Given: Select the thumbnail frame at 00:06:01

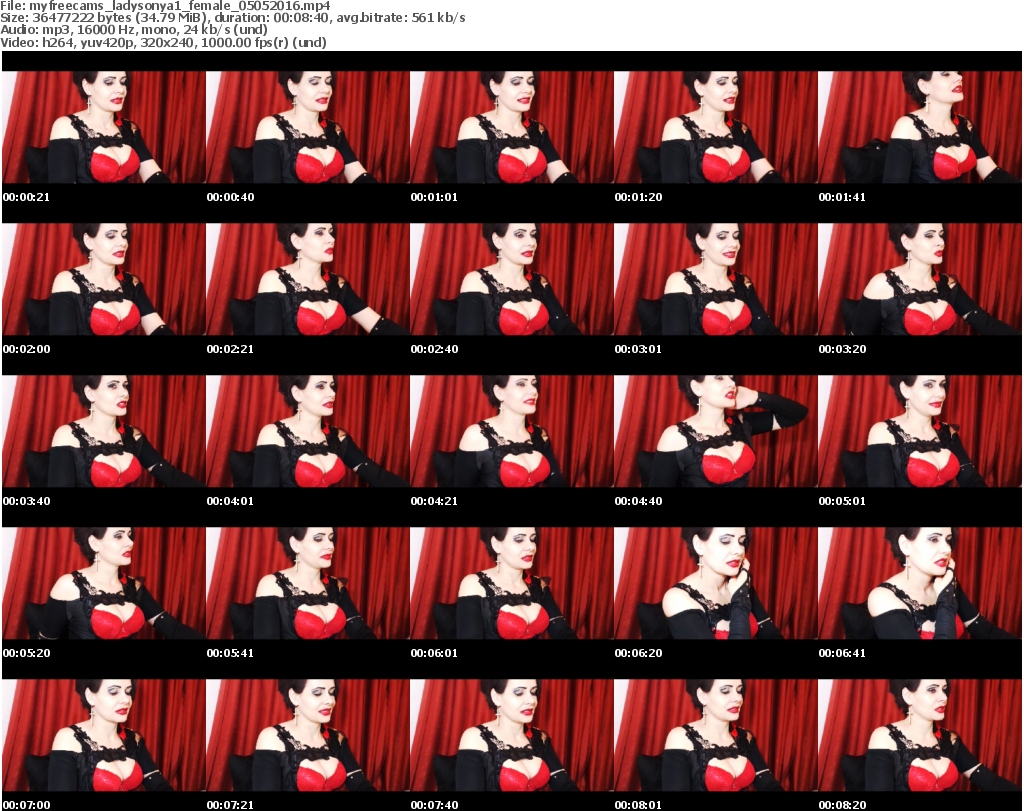Looking at the screenshot, I should 511,584.
